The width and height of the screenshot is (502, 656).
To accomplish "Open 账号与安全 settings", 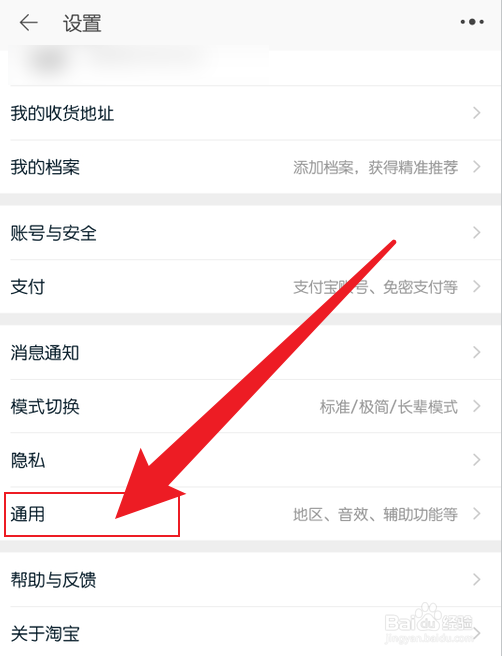I will point(251,233).
